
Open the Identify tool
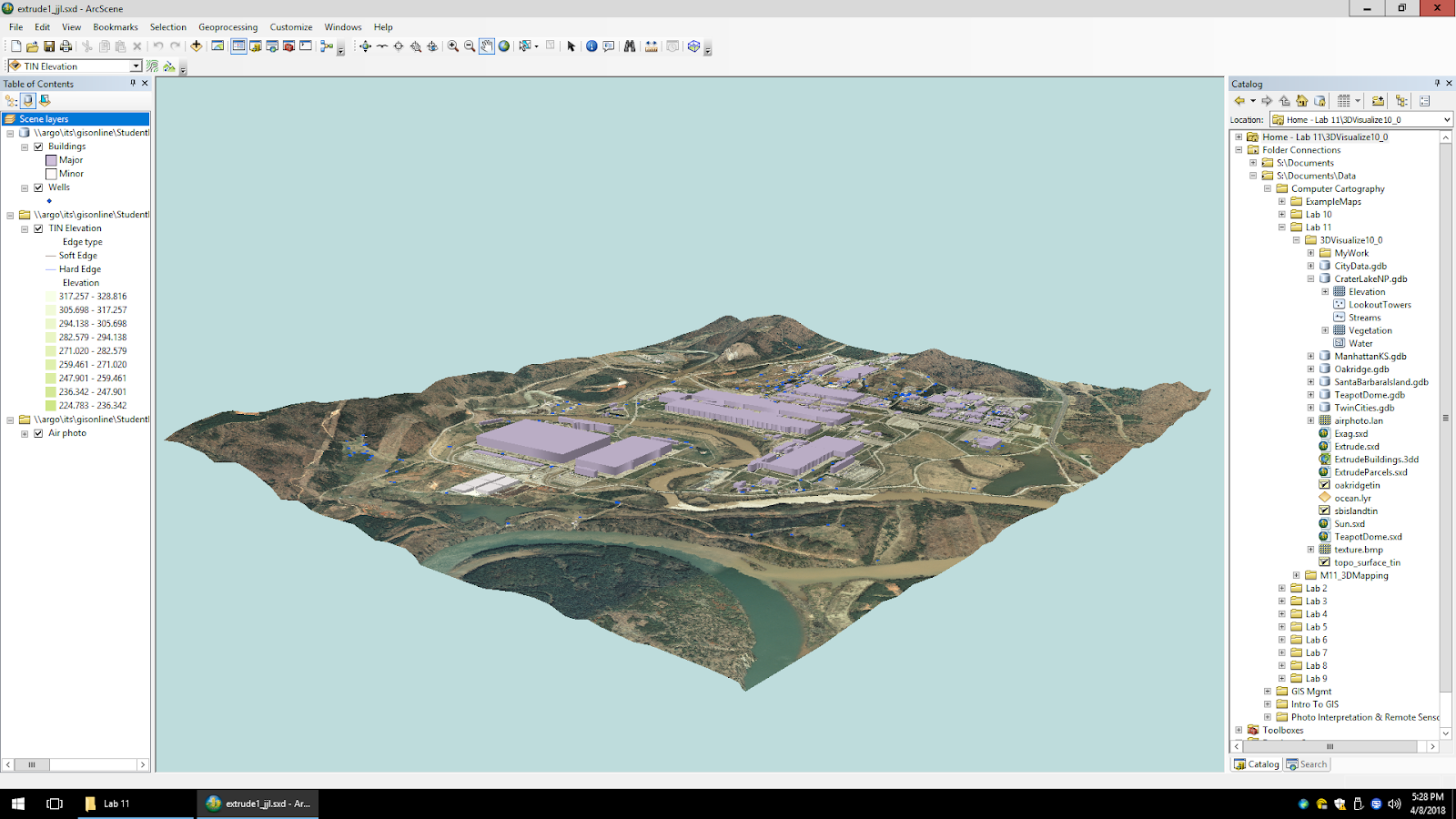click(592, 45)
